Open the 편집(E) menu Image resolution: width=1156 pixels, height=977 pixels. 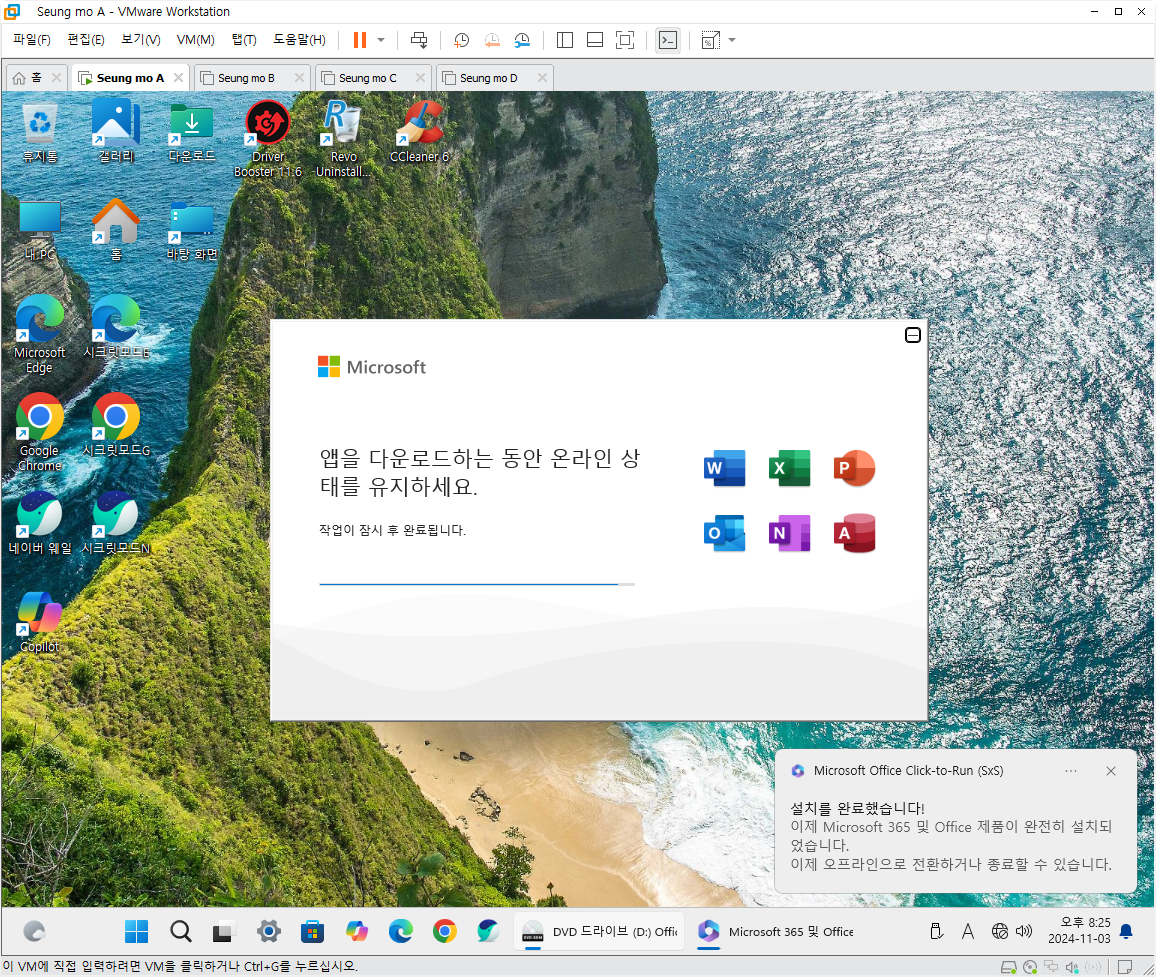[86, 40]
